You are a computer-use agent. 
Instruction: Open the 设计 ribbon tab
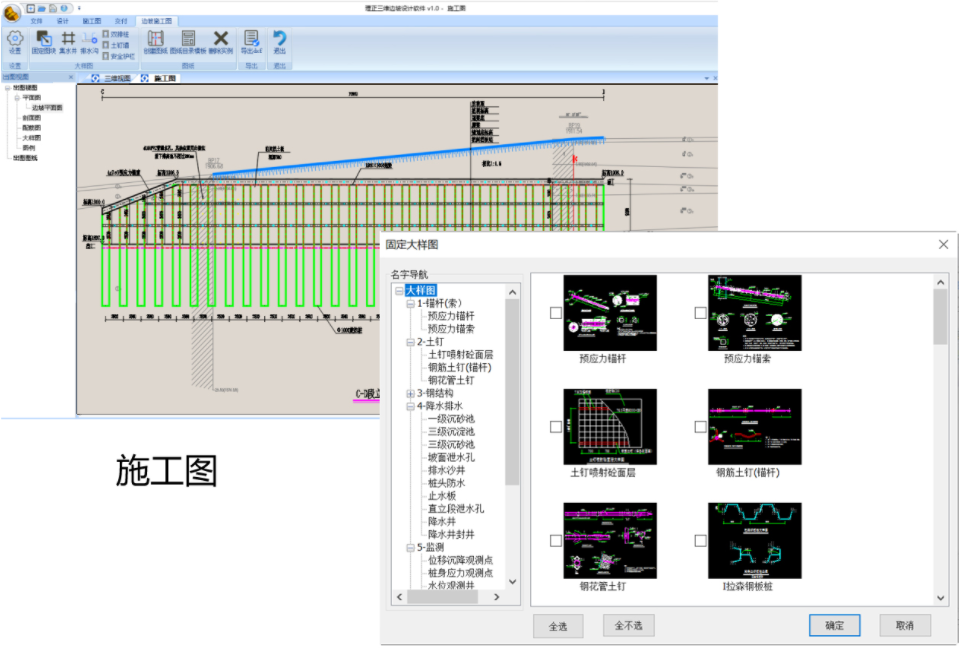click(x=63, y=20)
